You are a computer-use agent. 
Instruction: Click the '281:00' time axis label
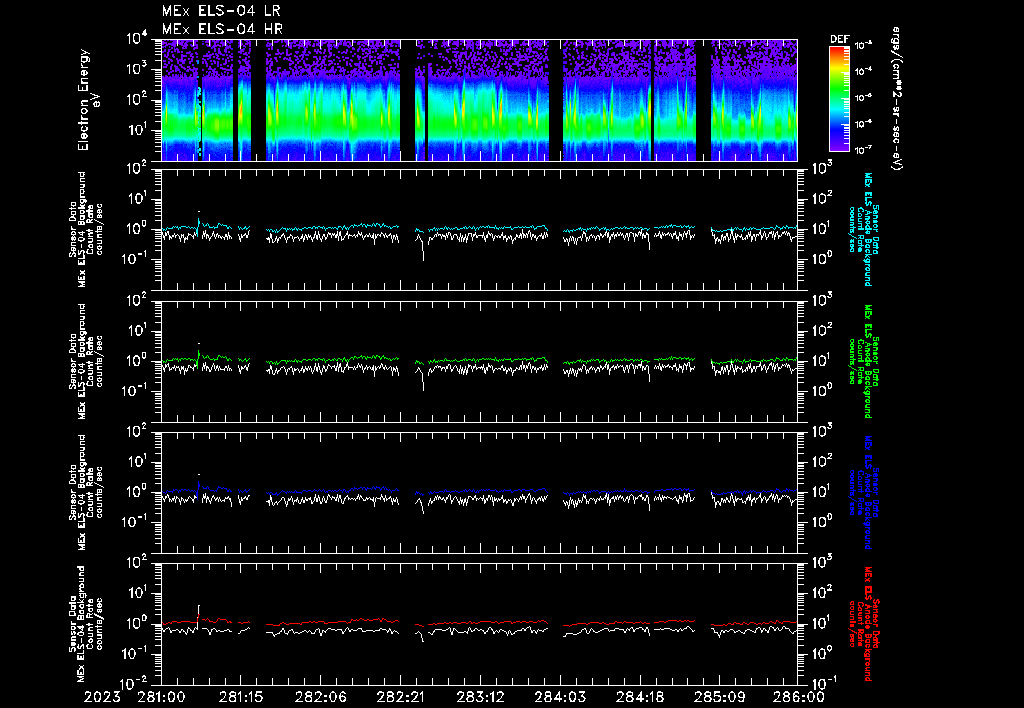pos(161,697)
